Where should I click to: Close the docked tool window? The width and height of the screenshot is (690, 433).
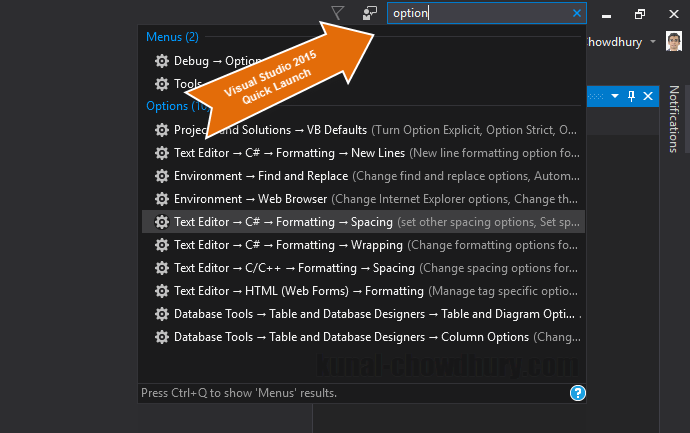[648, 96]
